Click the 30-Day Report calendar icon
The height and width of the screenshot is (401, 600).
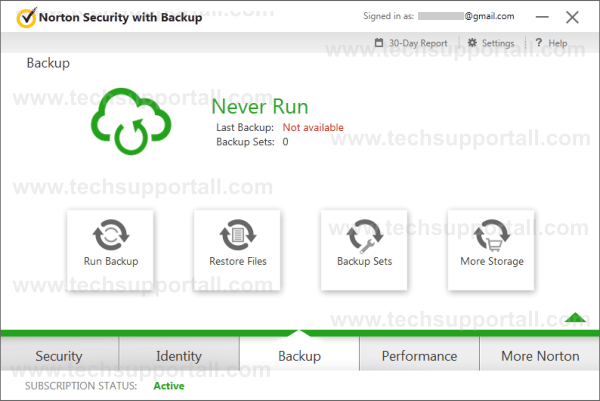[379, 42]
